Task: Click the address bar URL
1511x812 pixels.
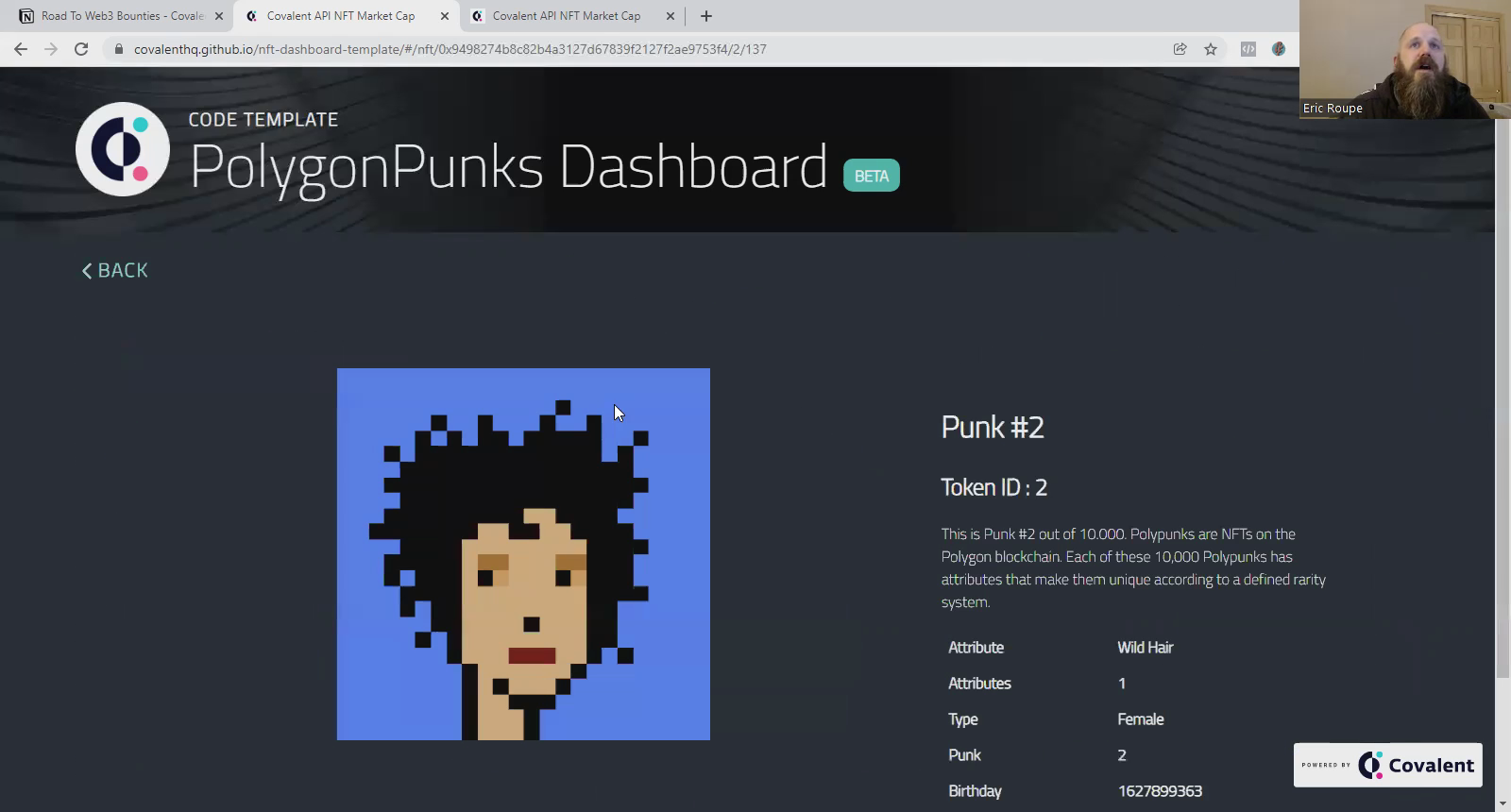Action: click(450, 49)
